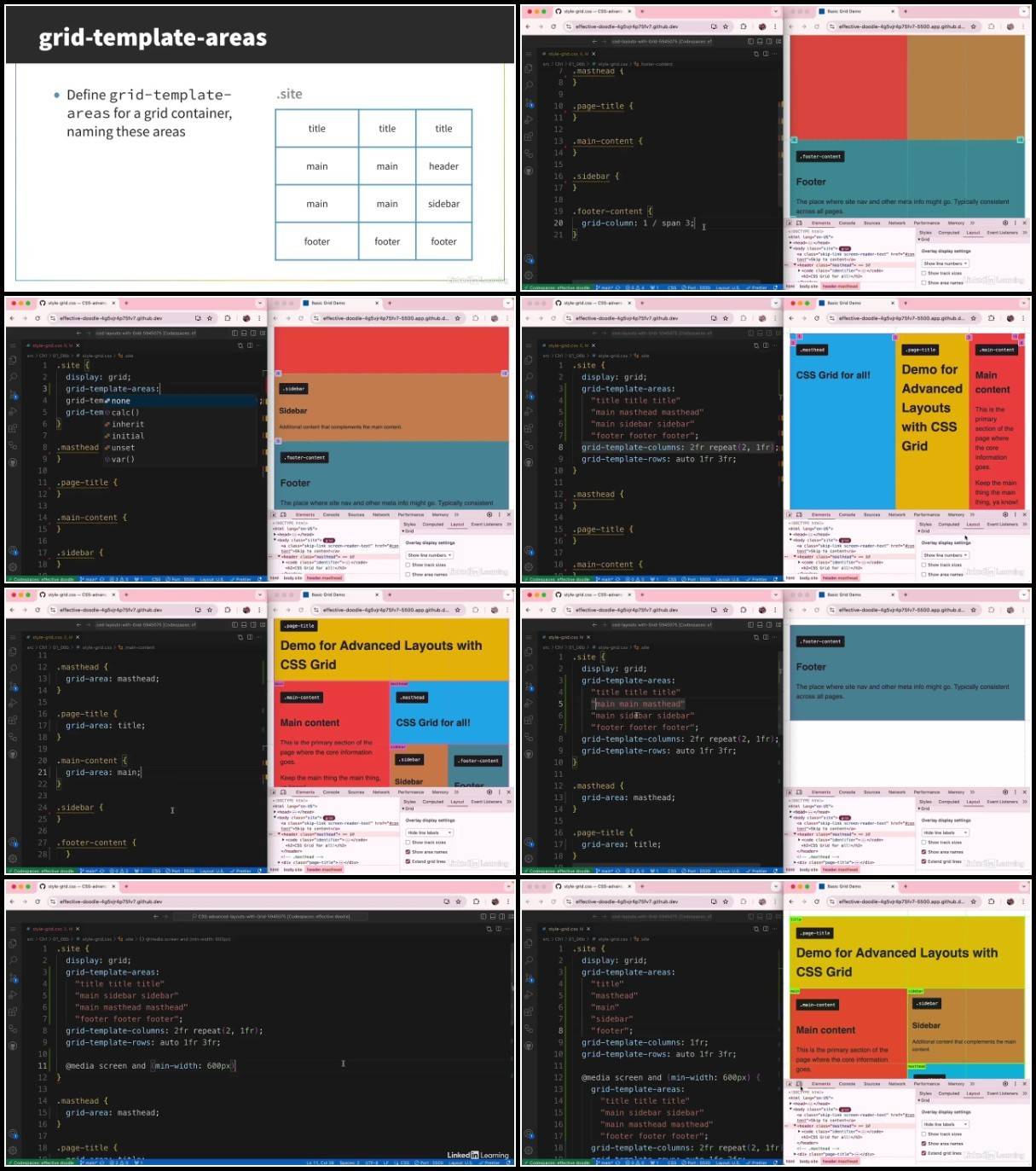Check 'Show area names' in the autocomplete frame's DevTools
Screen dimensions: 1036x1171
[408, 574]
